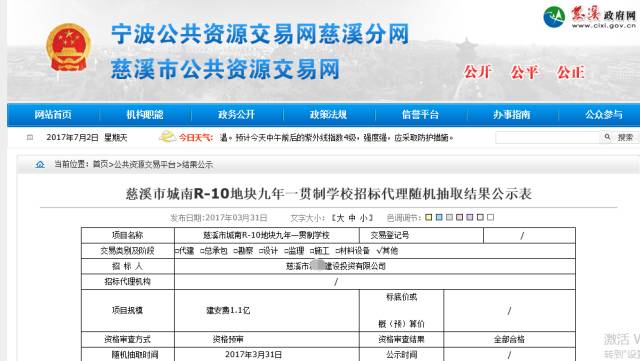Image resolution: width=640 pixels, height=361 pixels.
Task: Follow the 公共资源交易平台 breadcrumb link
Action: pos(144,165)
